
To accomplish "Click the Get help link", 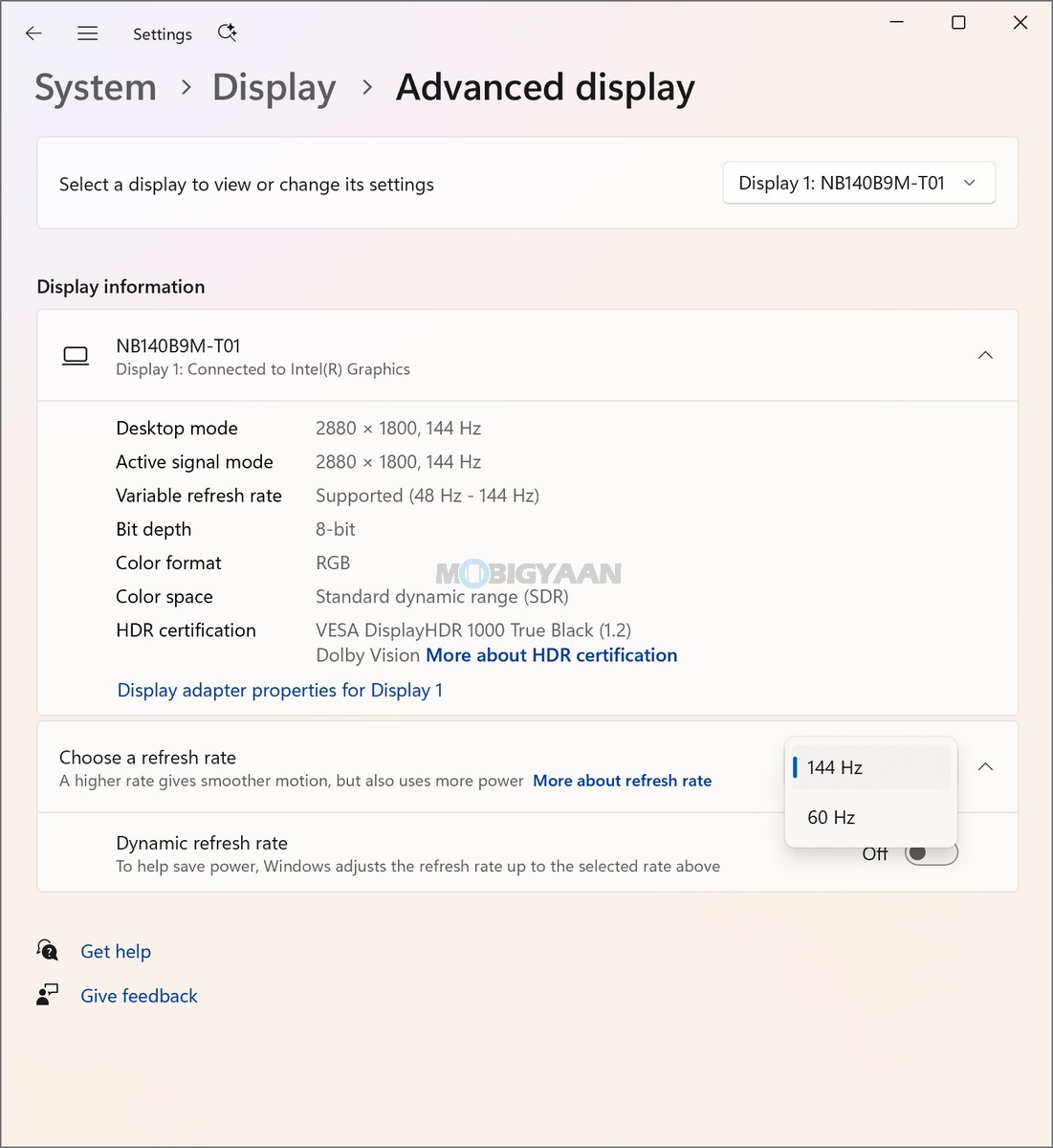I will click(116, 951).
